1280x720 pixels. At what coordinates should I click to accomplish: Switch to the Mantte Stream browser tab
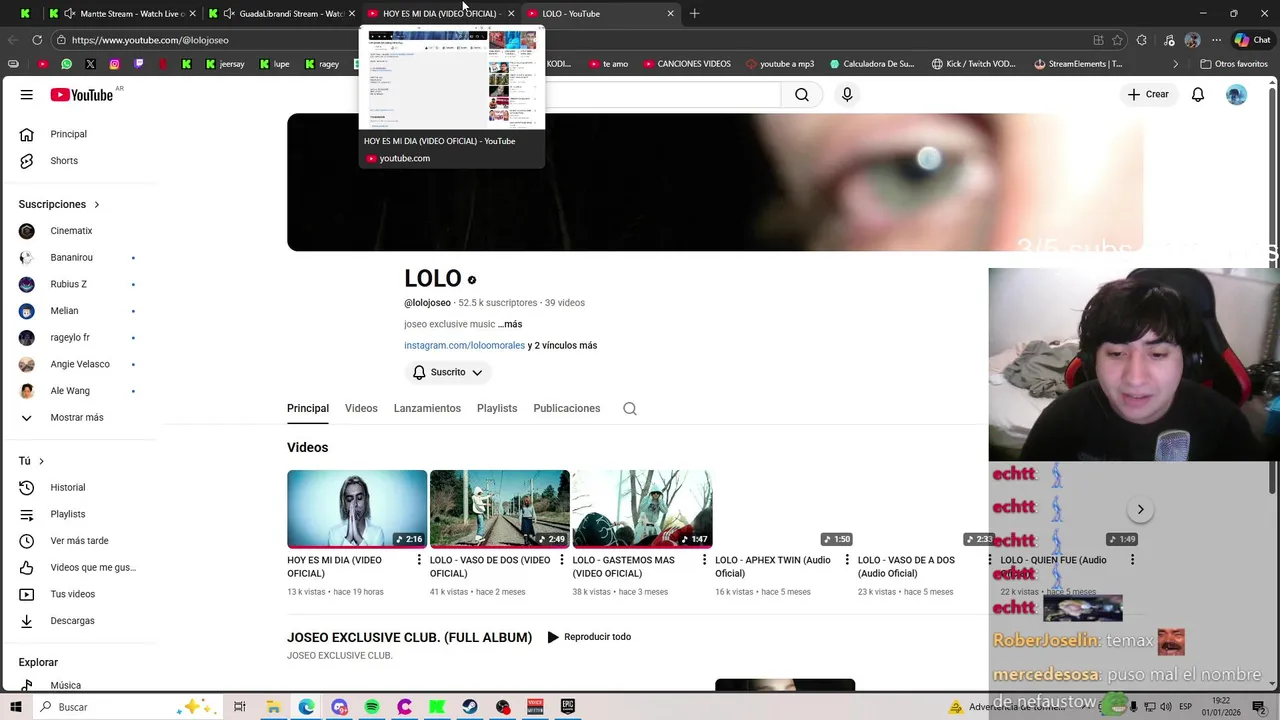tap(121, 13)
